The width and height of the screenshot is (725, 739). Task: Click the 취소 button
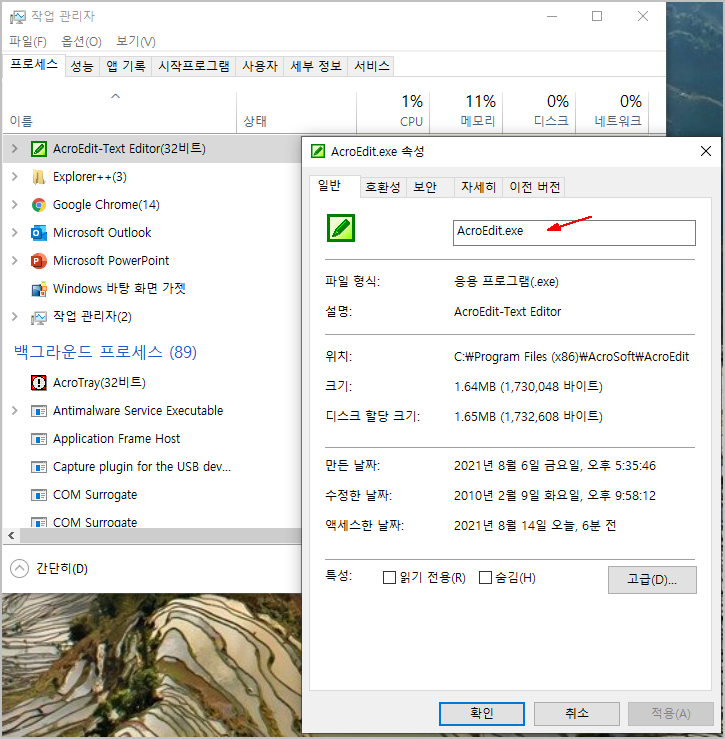coord(577,714)
